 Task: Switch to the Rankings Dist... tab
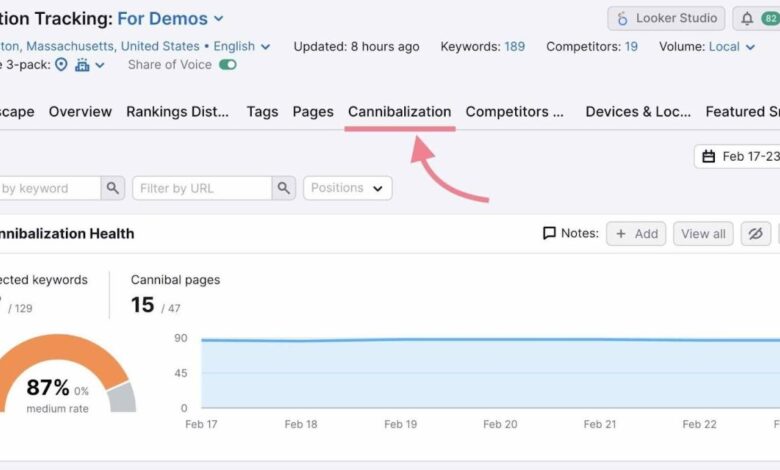pos(178,112)
